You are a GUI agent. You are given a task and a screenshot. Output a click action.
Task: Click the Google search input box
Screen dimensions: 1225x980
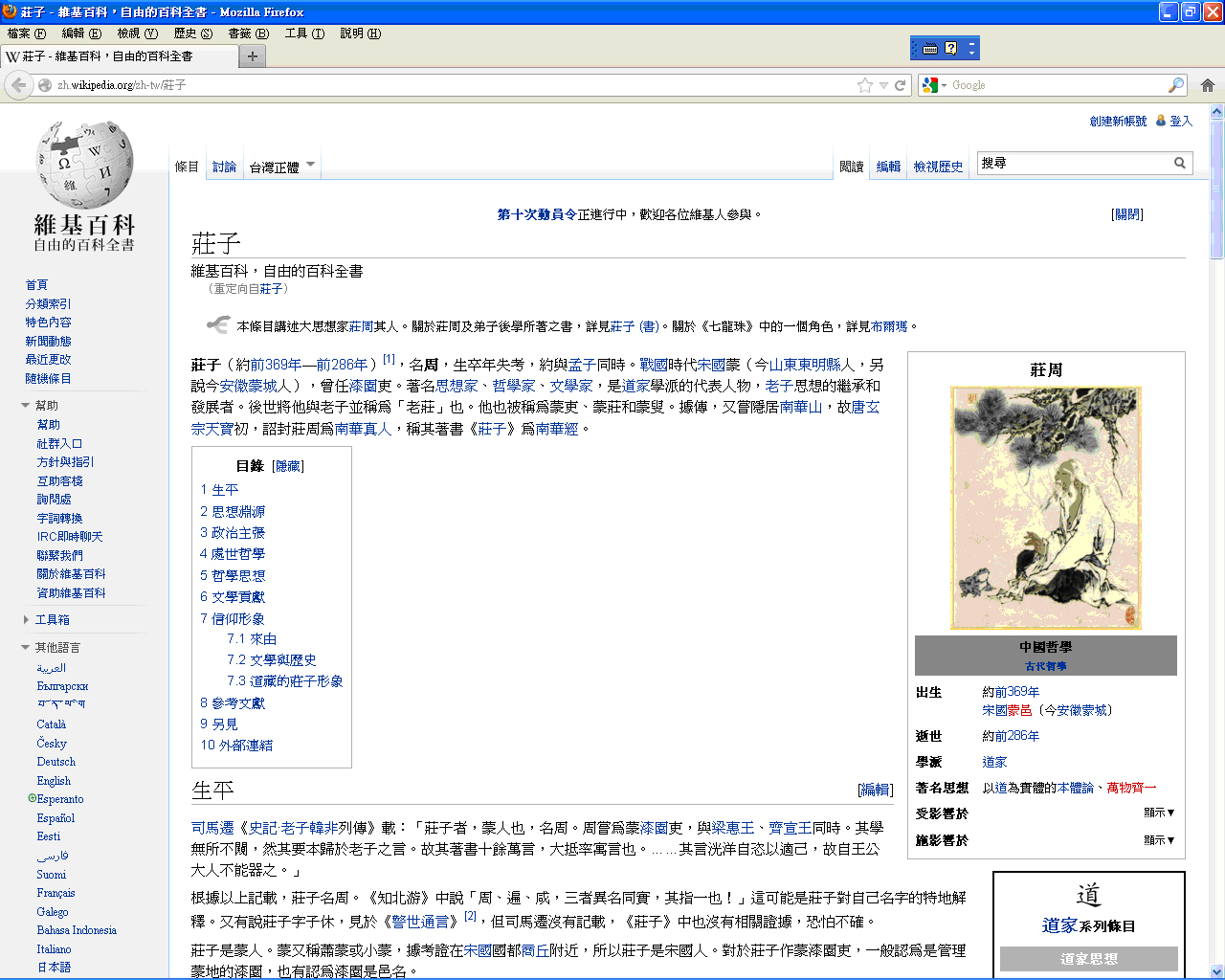point(1058,85)
